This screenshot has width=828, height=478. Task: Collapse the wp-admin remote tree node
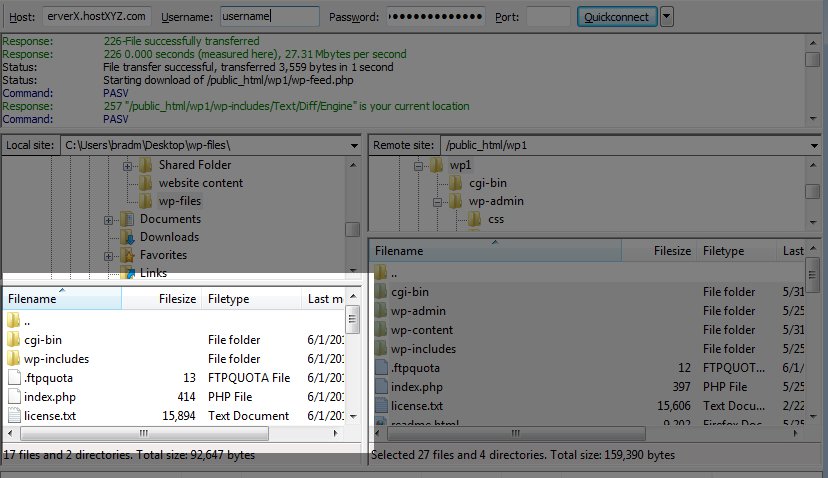(437, 202)
